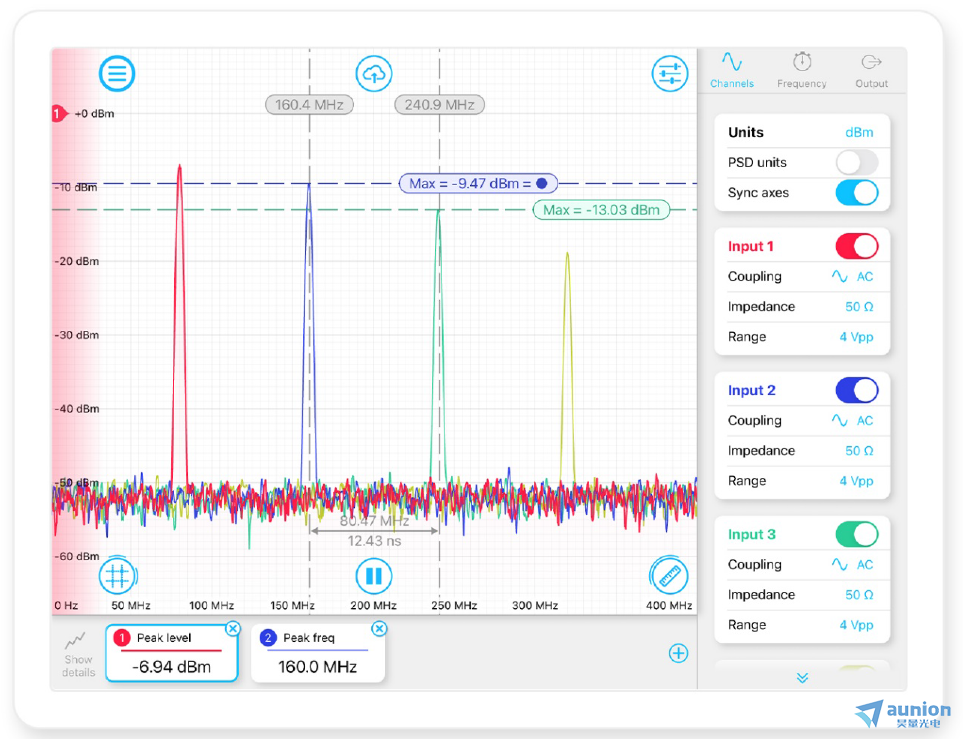The image size is (963, 739).
Task: Change Input 1 impedance 50 Ω
Action: pos(859,307)
